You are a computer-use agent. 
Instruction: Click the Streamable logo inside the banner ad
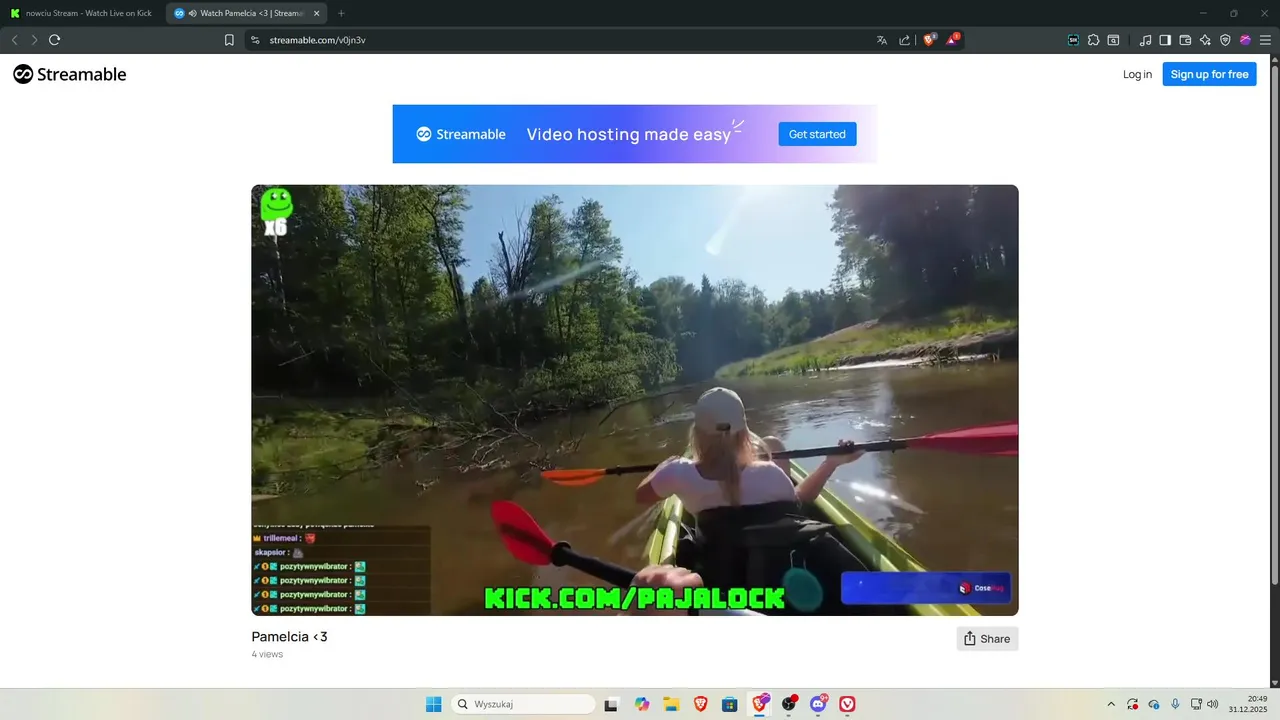[x=461, y=134]
